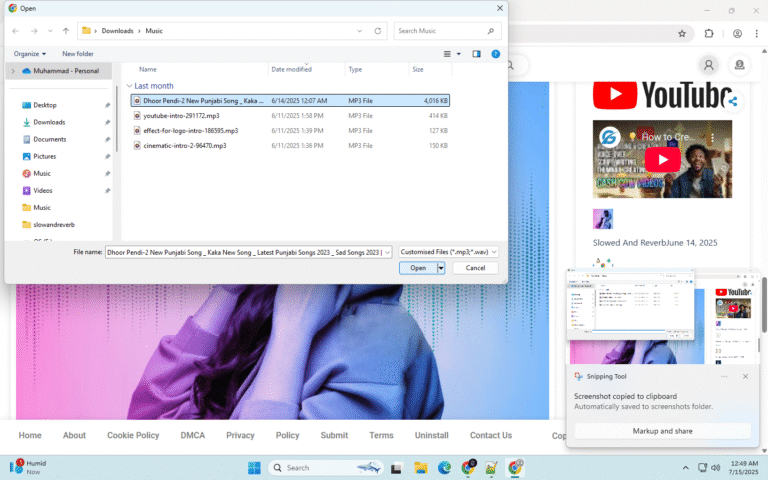Toggle the preview pane icon
This screenshot has height=480, width=768.
point(476,53)
